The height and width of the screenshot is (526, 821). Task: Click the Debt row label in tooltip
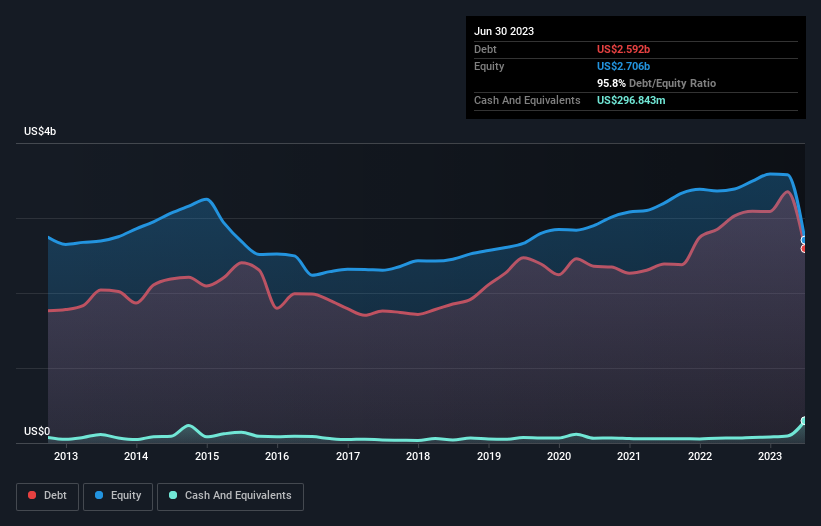coord(485,49)
